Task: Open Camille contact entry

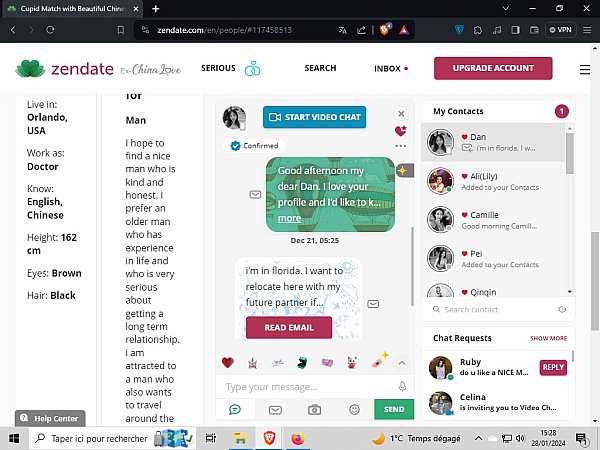Action: [493, 220]
